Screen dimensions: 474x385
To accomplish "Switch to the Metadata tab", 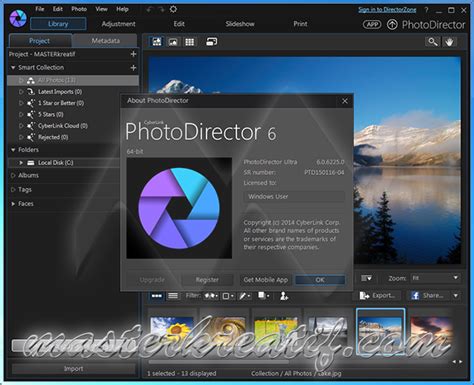I will pyautogui.click(x=105, y=41).
